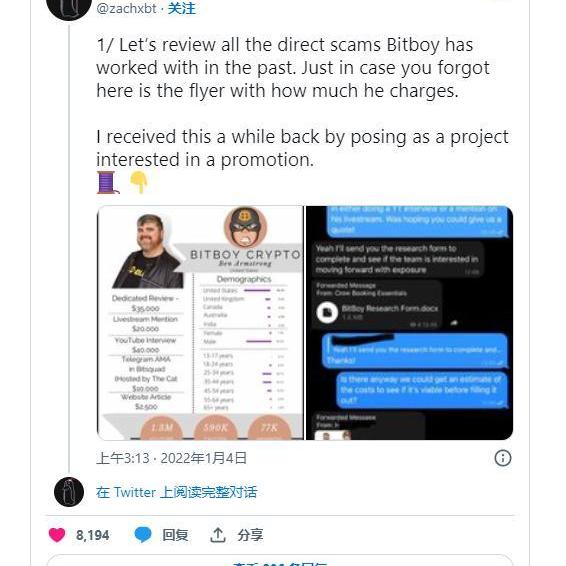Open the BitBoy Crypto flyer image
Viewport: 566px width, 566px height.
point(200,323)
